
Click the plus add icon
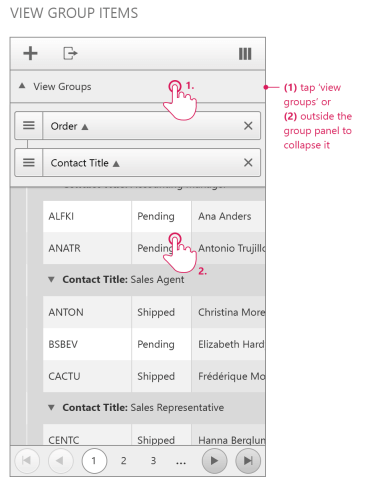(x=30, y=53)
